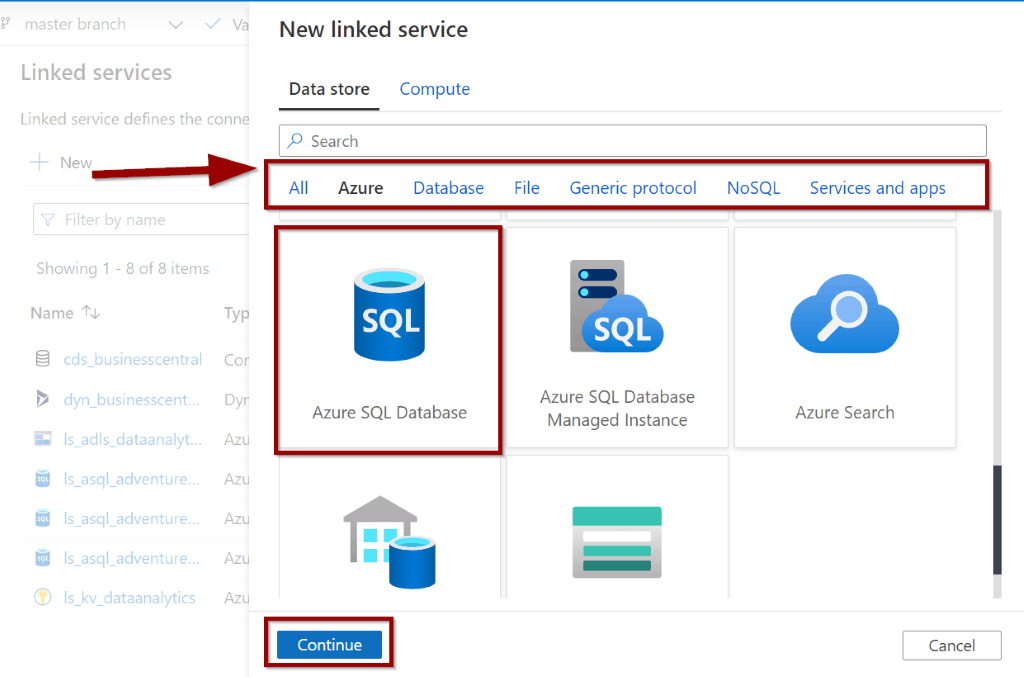
Task: Select the data warehouse building icon tile
Action: [389, 527]
